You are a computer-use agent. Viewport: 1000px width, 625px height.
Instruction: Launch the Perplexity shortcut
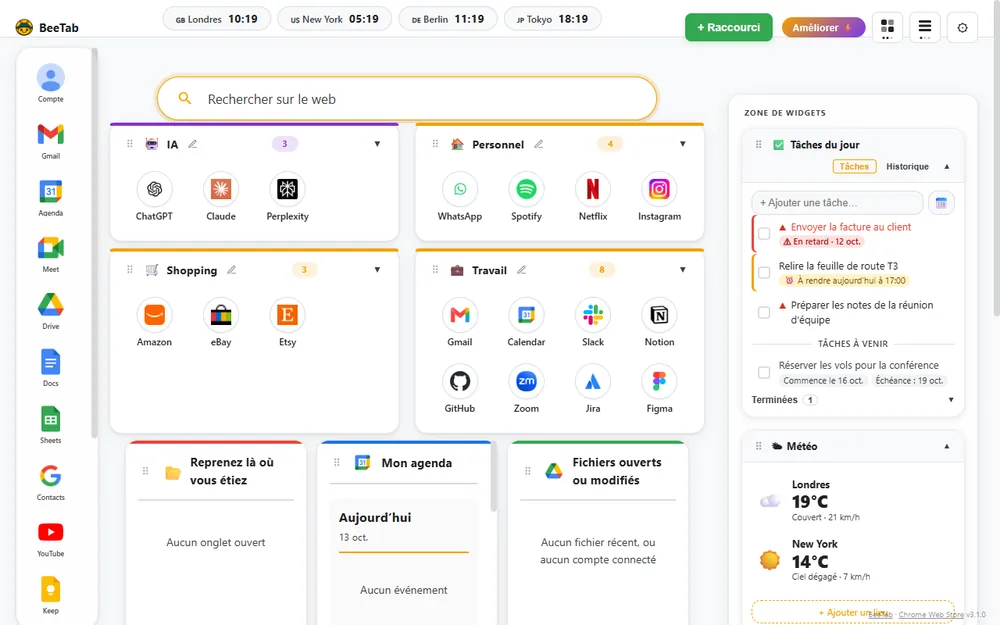tap(287, 189)
